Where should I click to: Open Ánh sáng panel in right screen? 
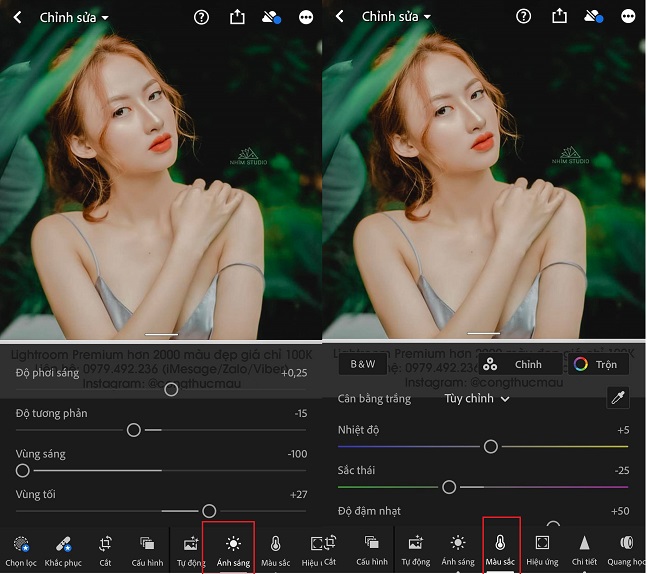point(458,550)
